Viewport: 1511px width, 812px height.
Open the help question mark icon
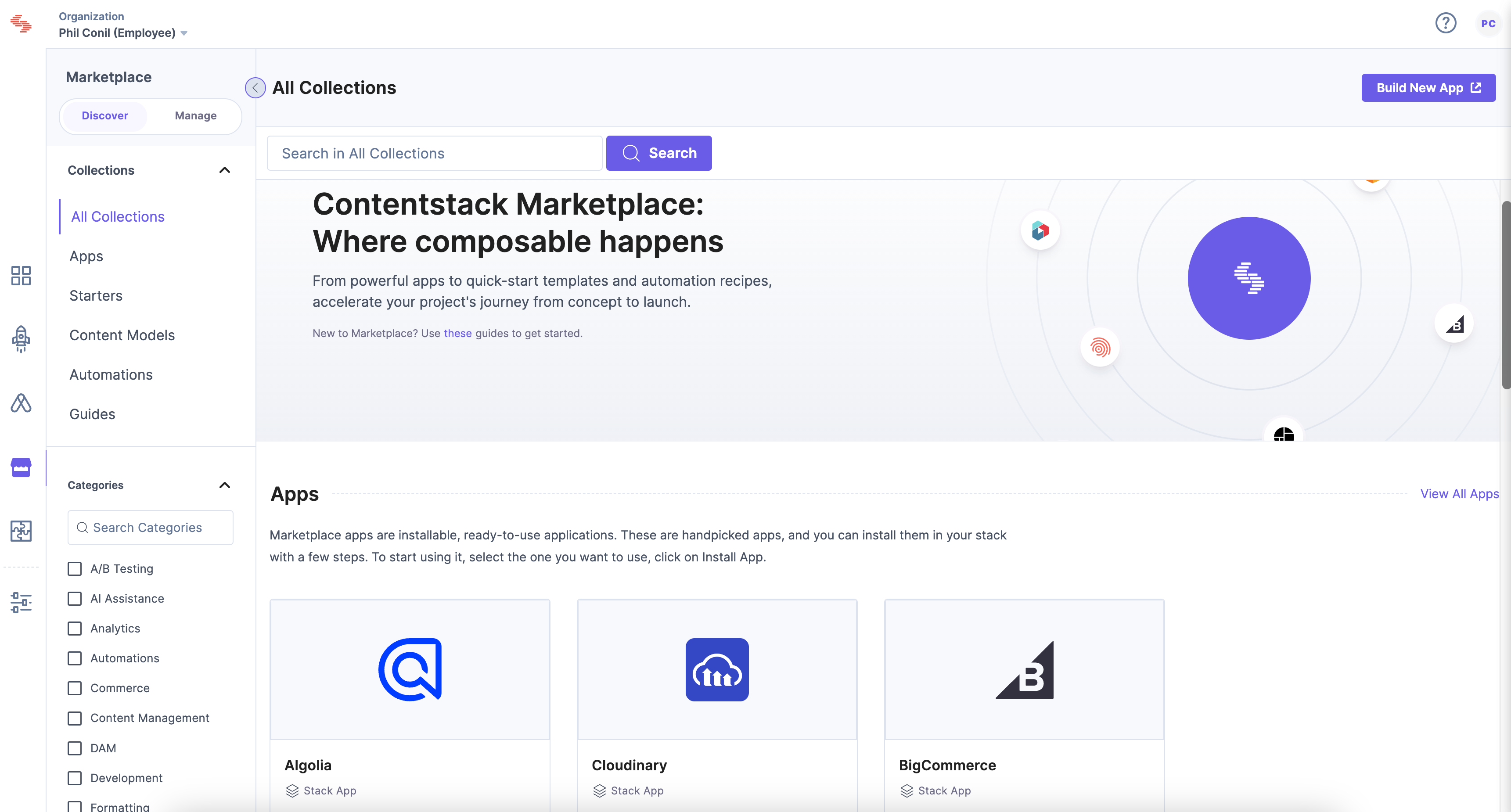pyautogui.click(x=1445, y=23)
